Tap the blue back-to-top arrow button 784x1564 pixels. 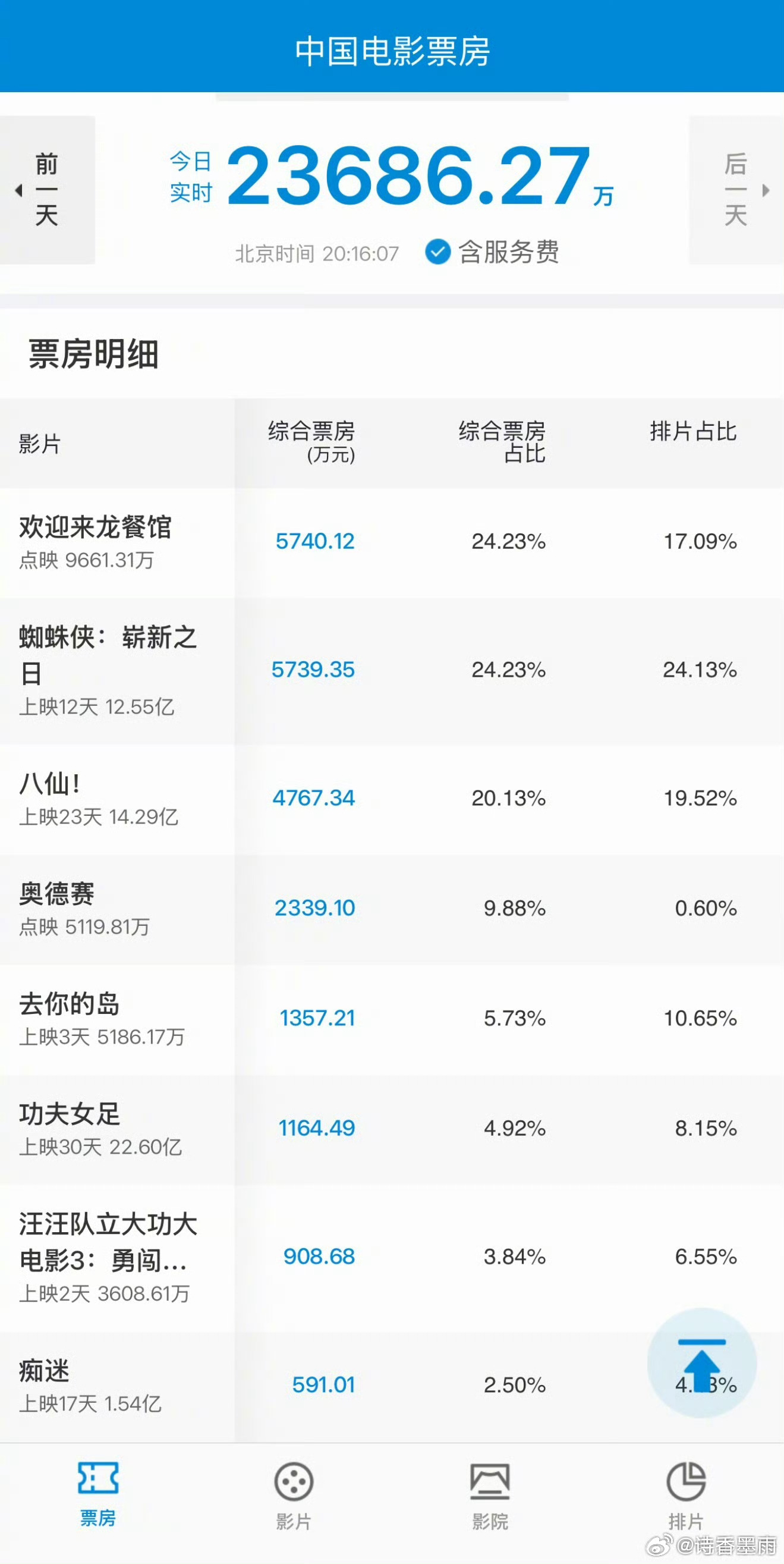pyautogui.click(x=702, y=1363)
